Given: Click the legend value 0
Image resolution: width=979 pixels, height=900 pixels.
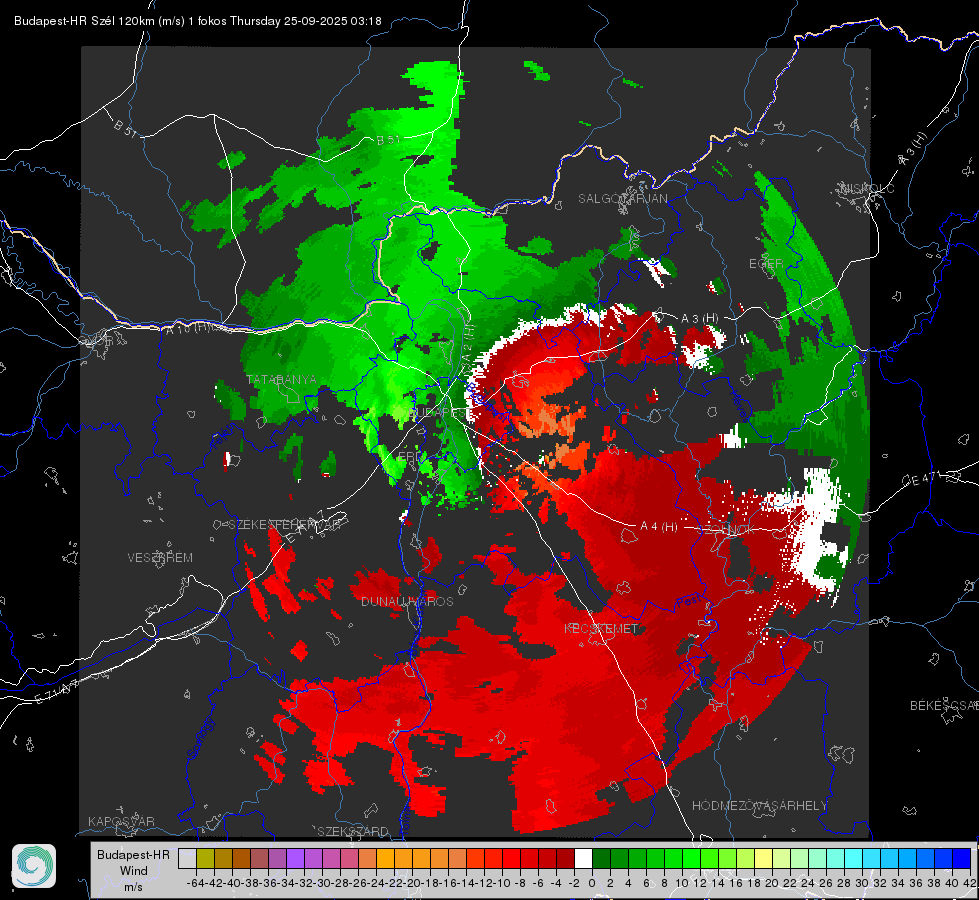Looking at the screenshot, I should [x=592, y=883].
